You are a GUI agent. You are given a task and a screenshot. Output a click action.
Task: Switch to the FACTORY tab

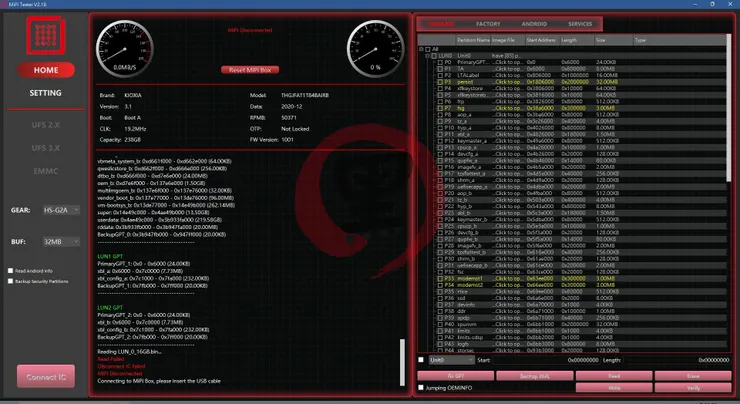pyautogui.click(x=488, y=24)
